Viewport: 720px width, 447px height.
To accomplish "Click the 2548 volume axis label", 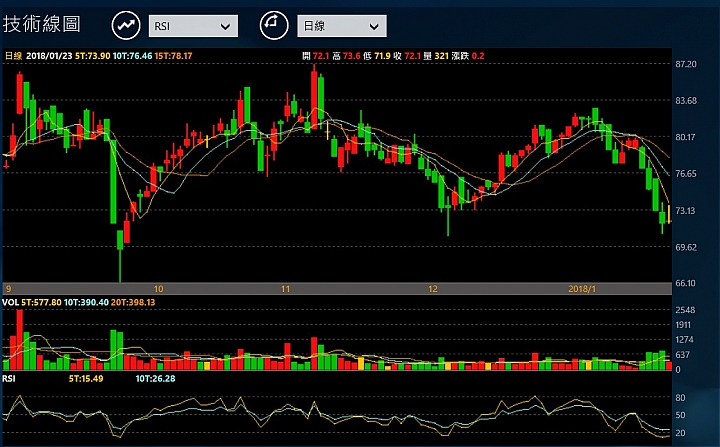I will coord(685,310).
